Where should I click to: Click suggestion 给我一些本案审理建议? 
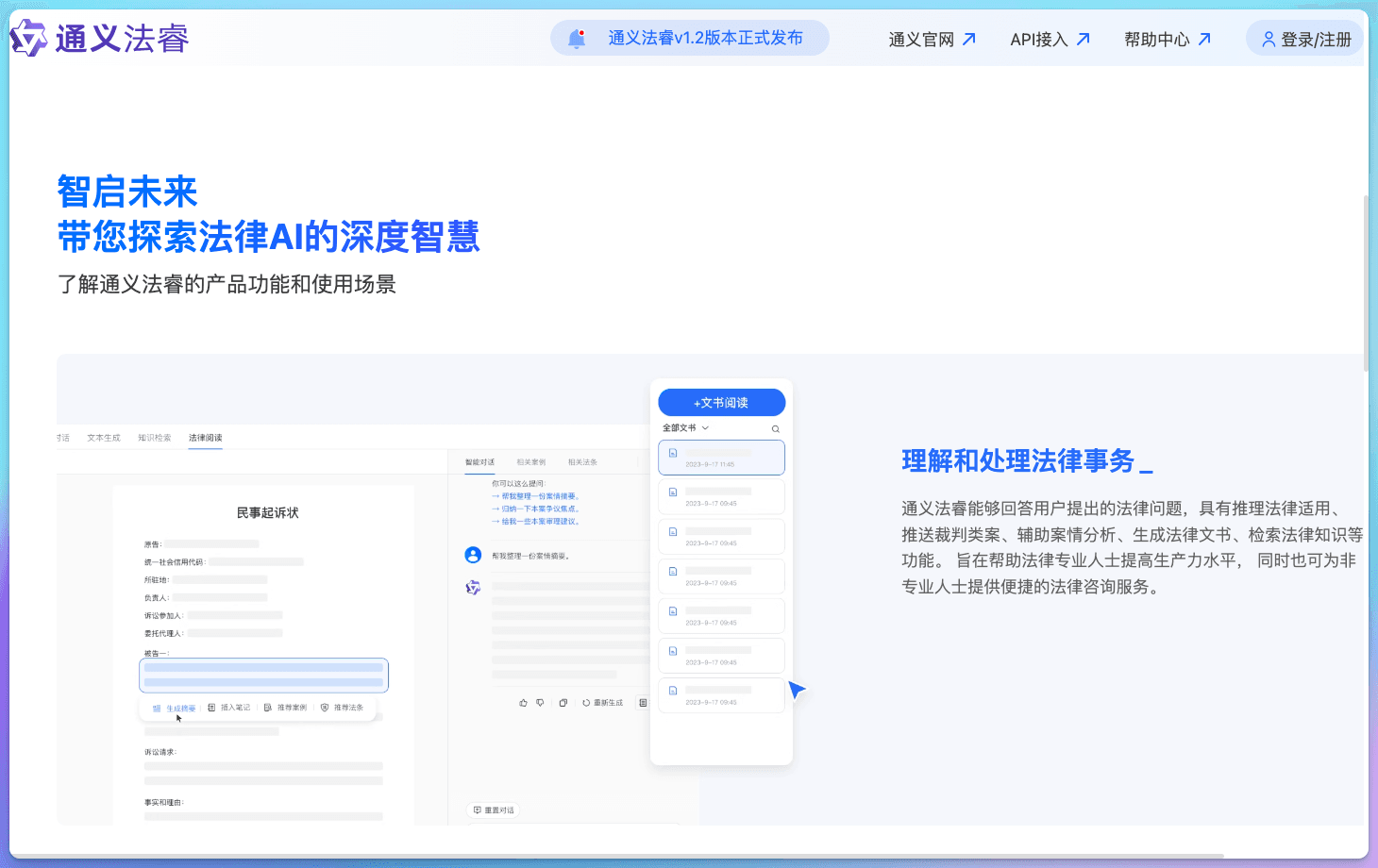coord(536,522)
